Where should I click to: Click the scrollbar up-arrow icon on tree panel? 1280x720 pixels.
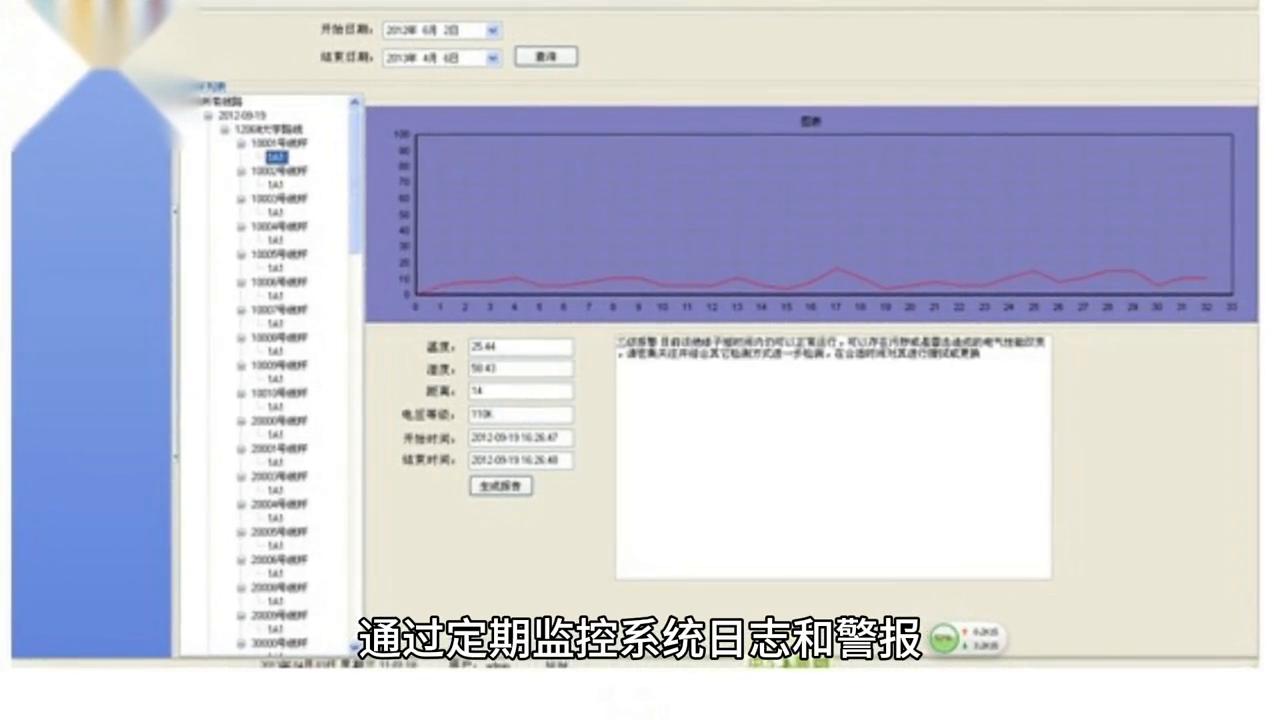[355, 102]
